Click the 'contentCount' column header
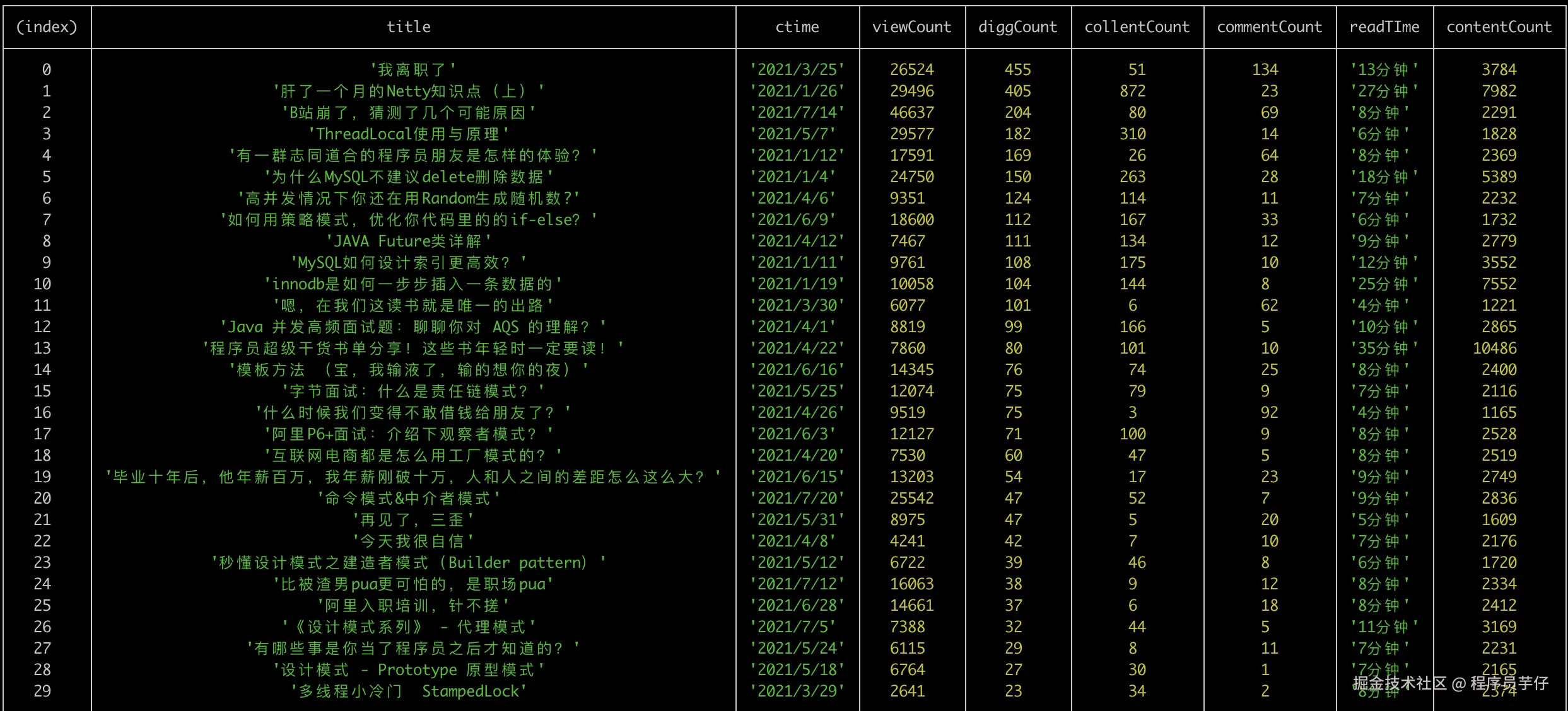The height and width of the screenshot is (711, 1568). [1499, 27]
